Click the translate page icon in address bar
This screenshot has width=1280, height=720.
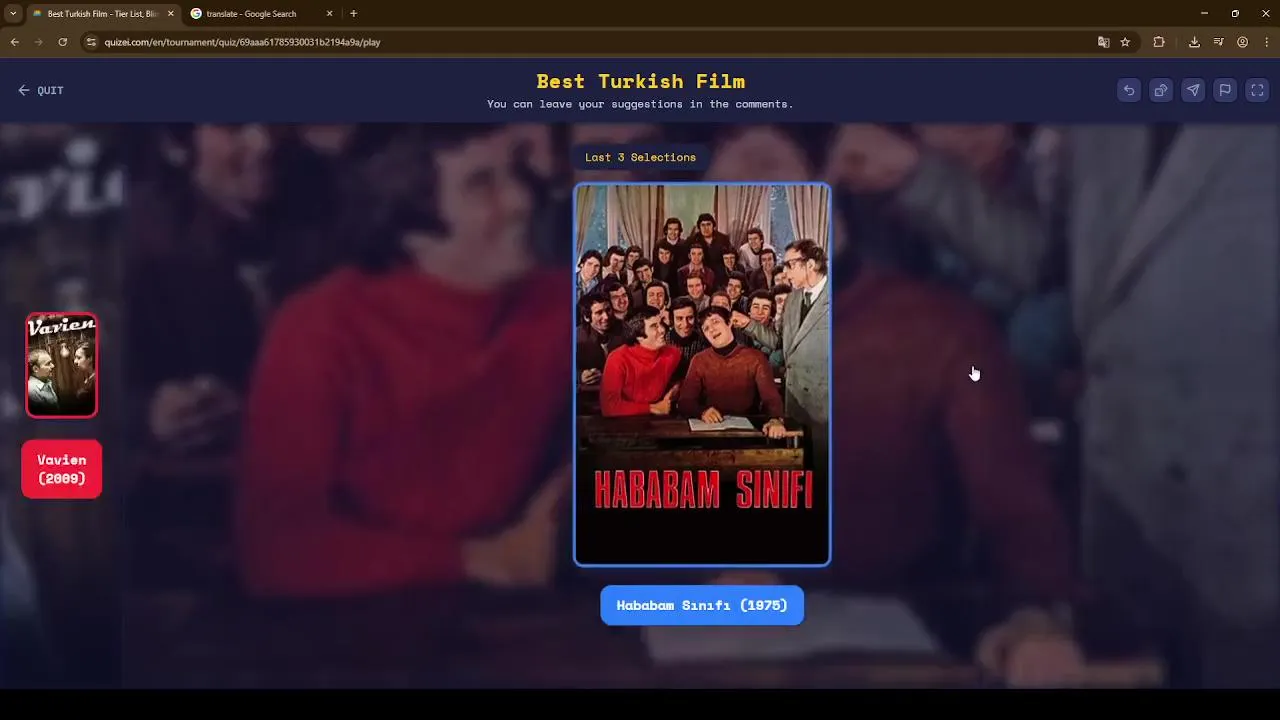[x=1104, y=42]
